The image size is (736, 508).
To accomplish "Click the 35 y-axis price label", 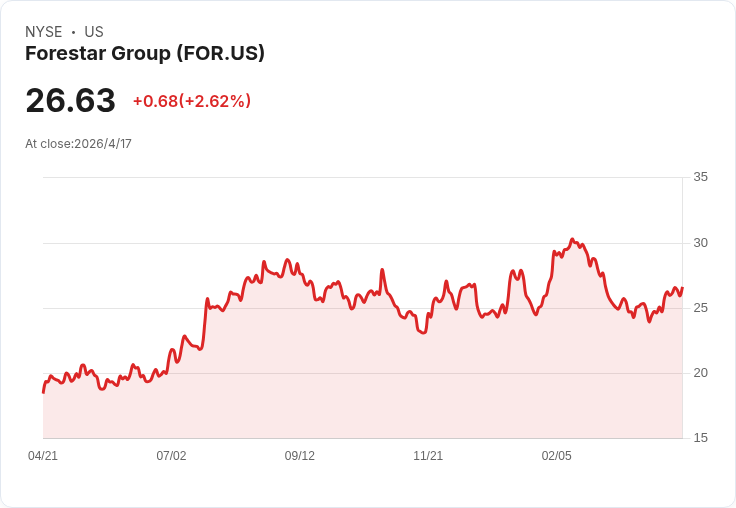I will (x=700, y=177).
